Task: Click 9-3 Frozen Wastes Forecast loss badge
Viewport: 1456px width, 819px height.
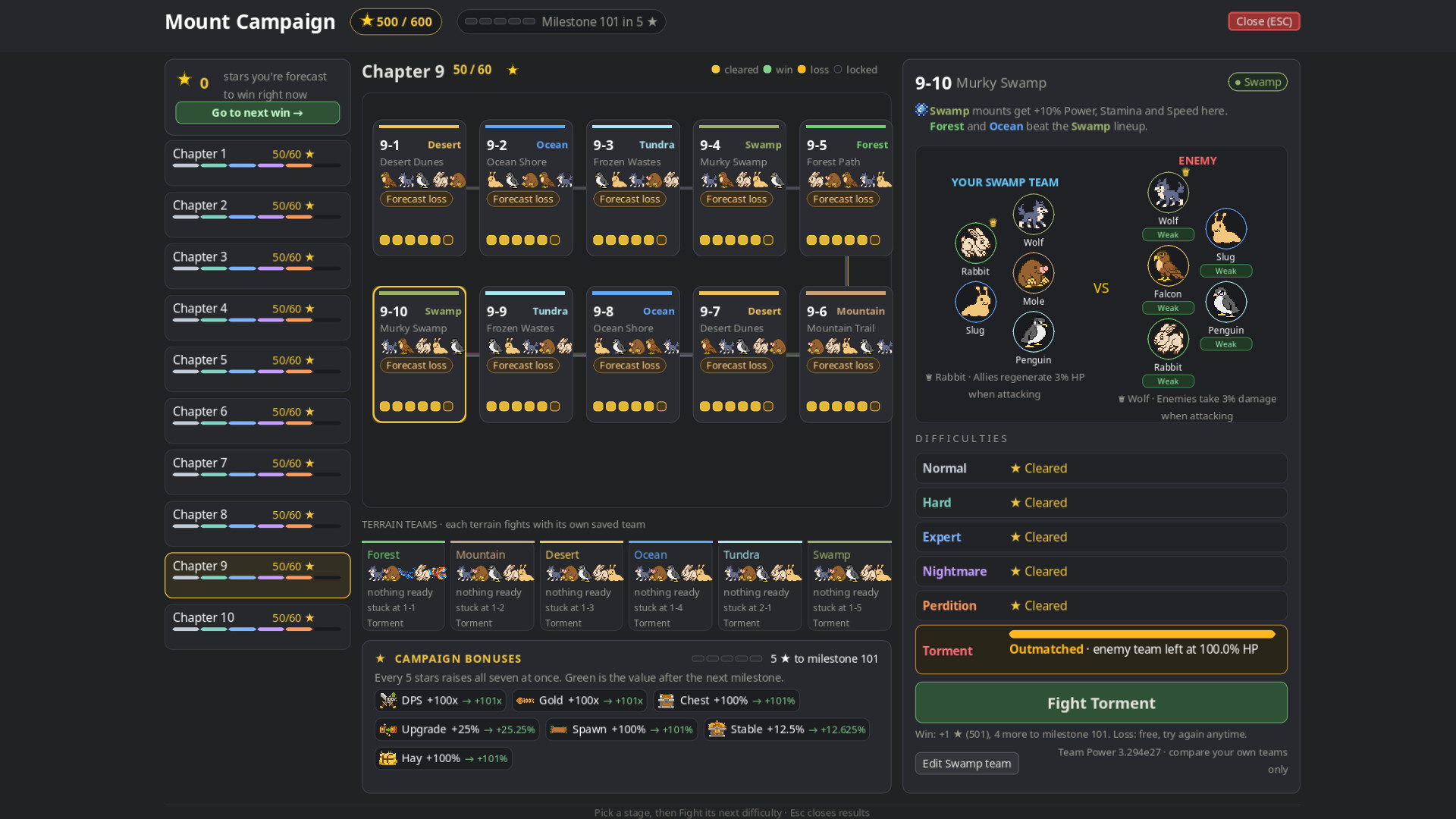Action: pyautogui.click(x=629, y=199)
